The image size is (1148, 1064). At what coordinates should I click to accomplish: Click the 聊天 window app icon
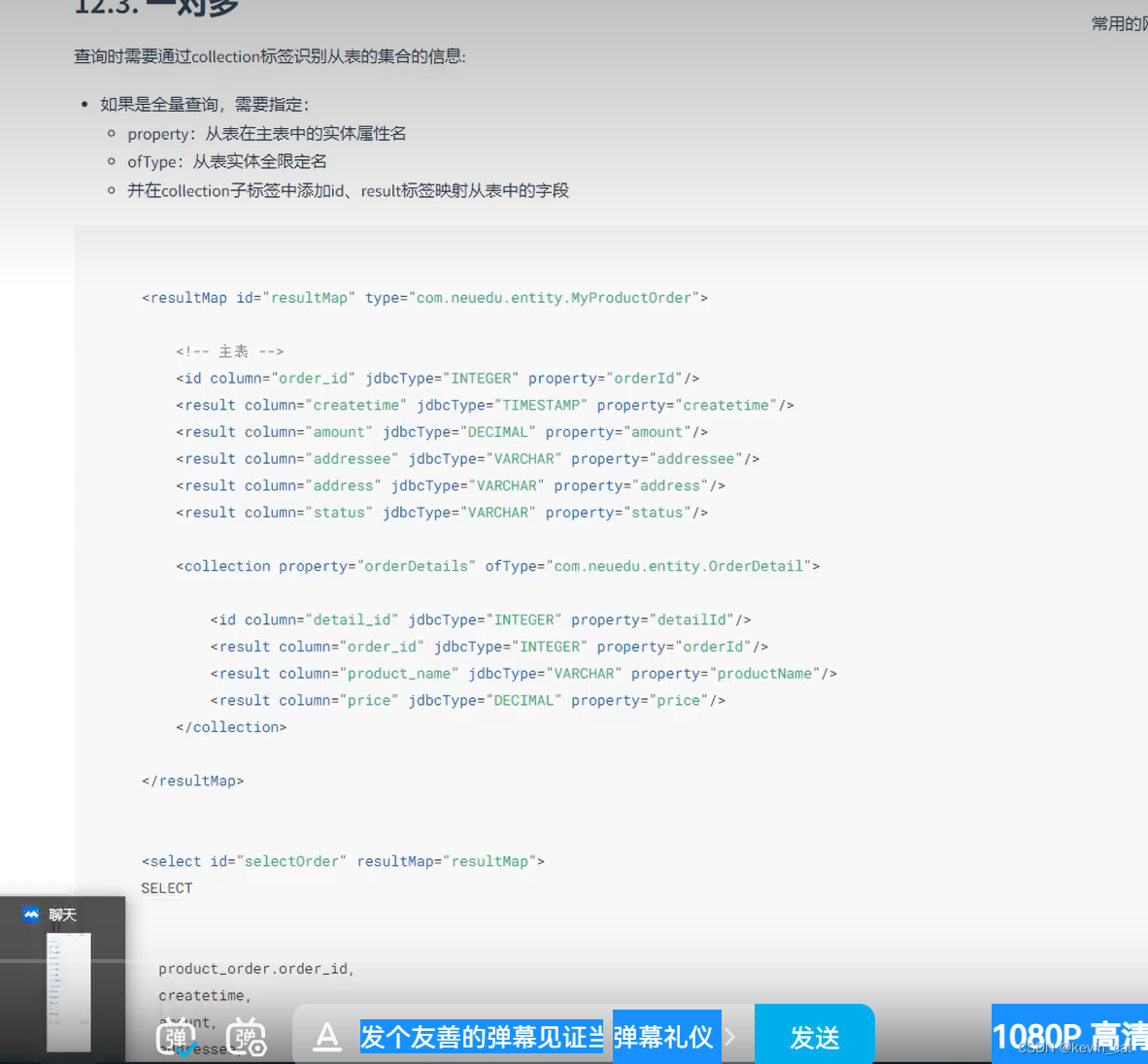31,914
